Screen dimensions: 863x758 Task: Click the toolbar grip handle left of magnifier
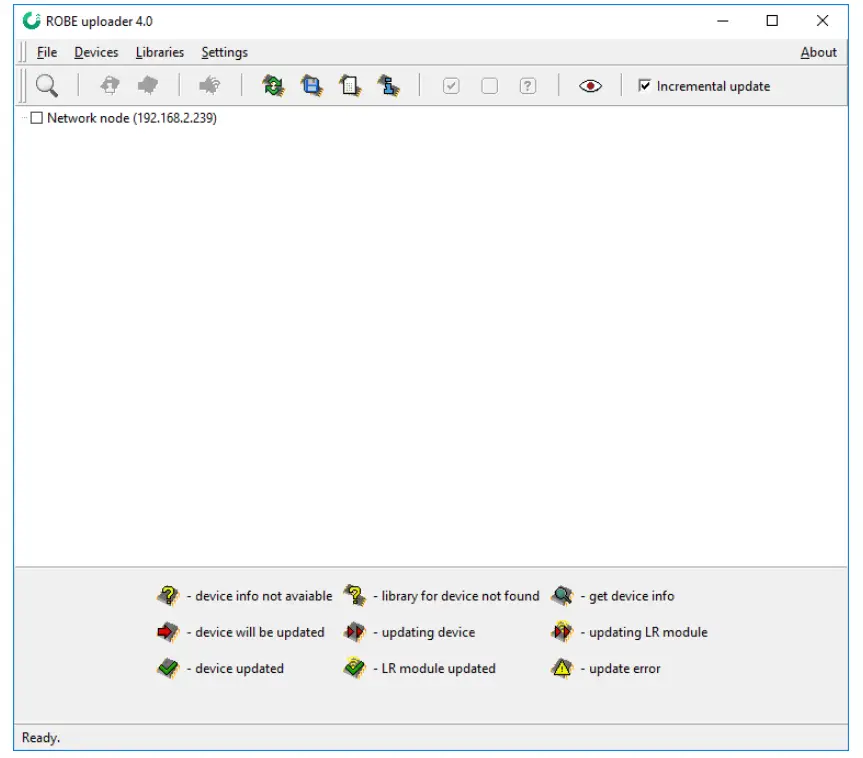(x=23, y=86)
